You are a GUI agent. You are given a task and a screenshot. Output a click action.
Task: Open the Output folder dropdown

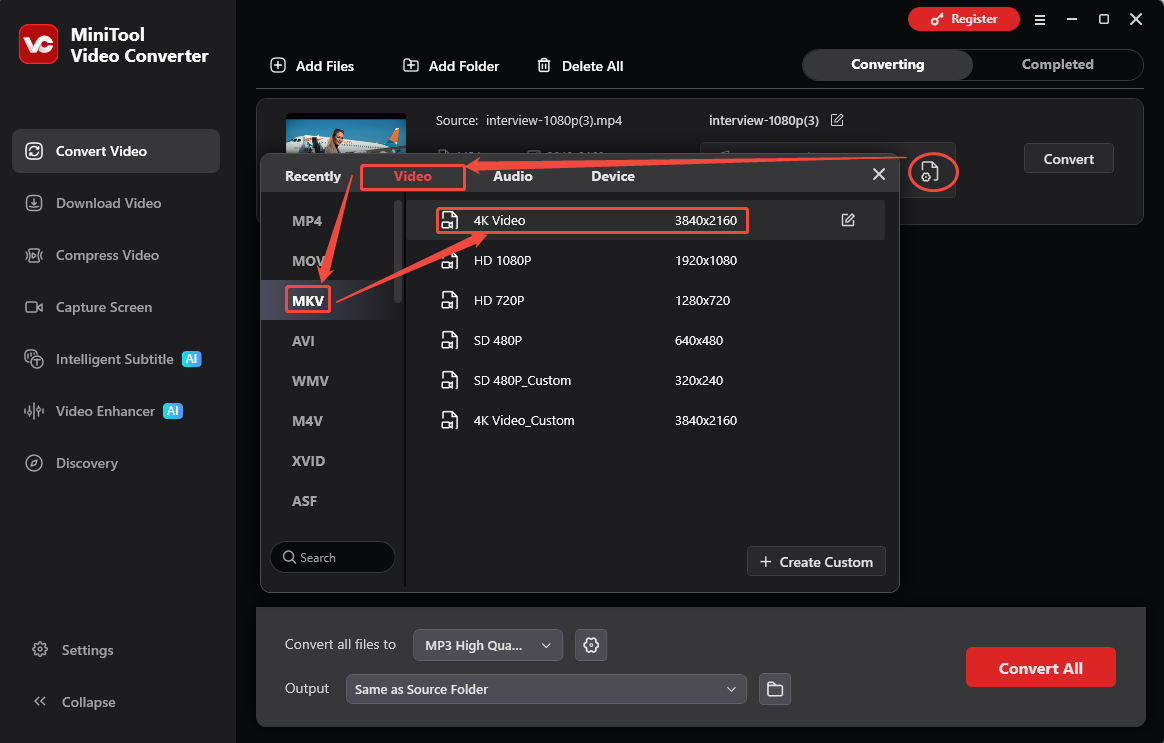tap(546, 690)
